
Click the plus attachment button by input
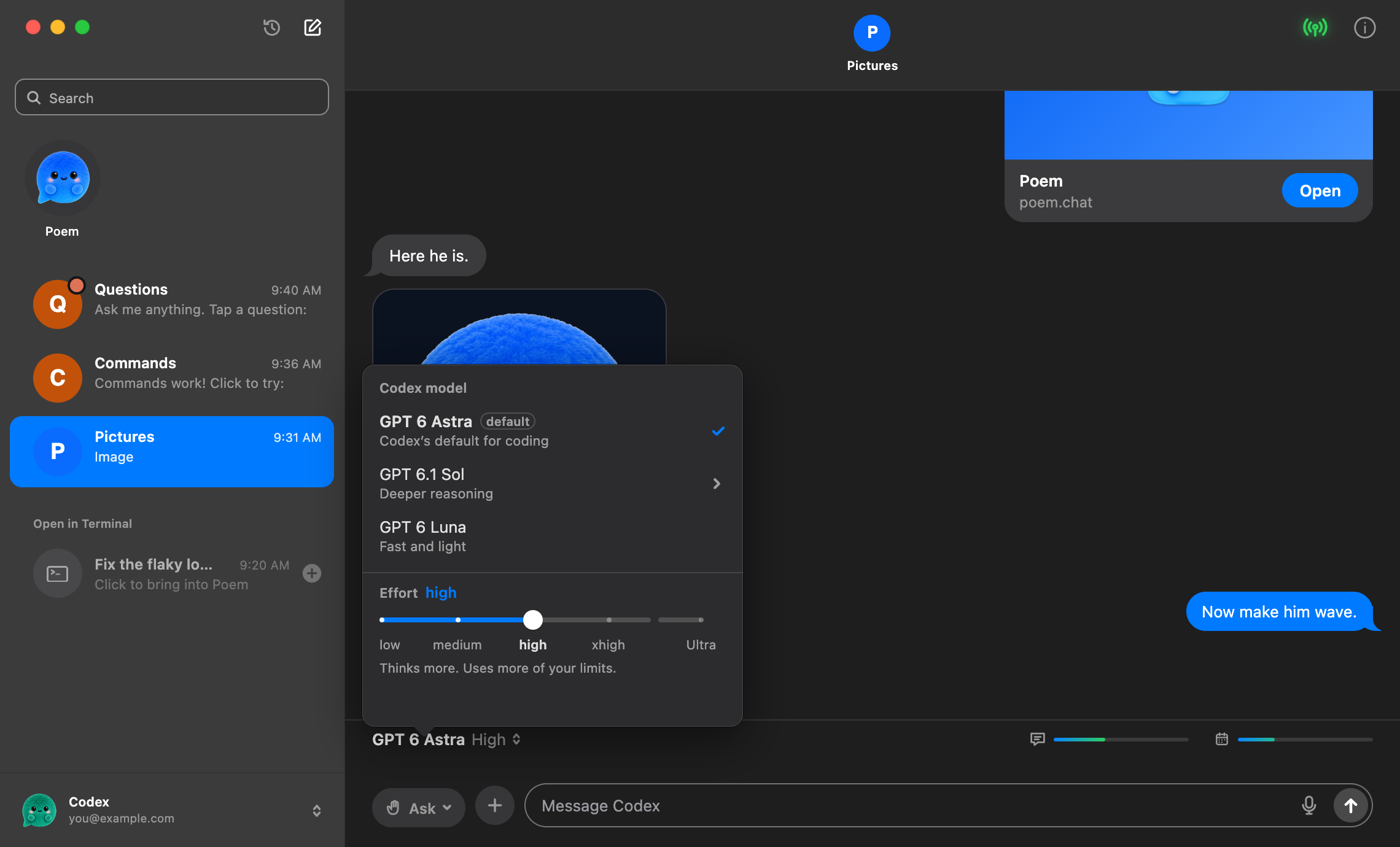pos(495,805)
